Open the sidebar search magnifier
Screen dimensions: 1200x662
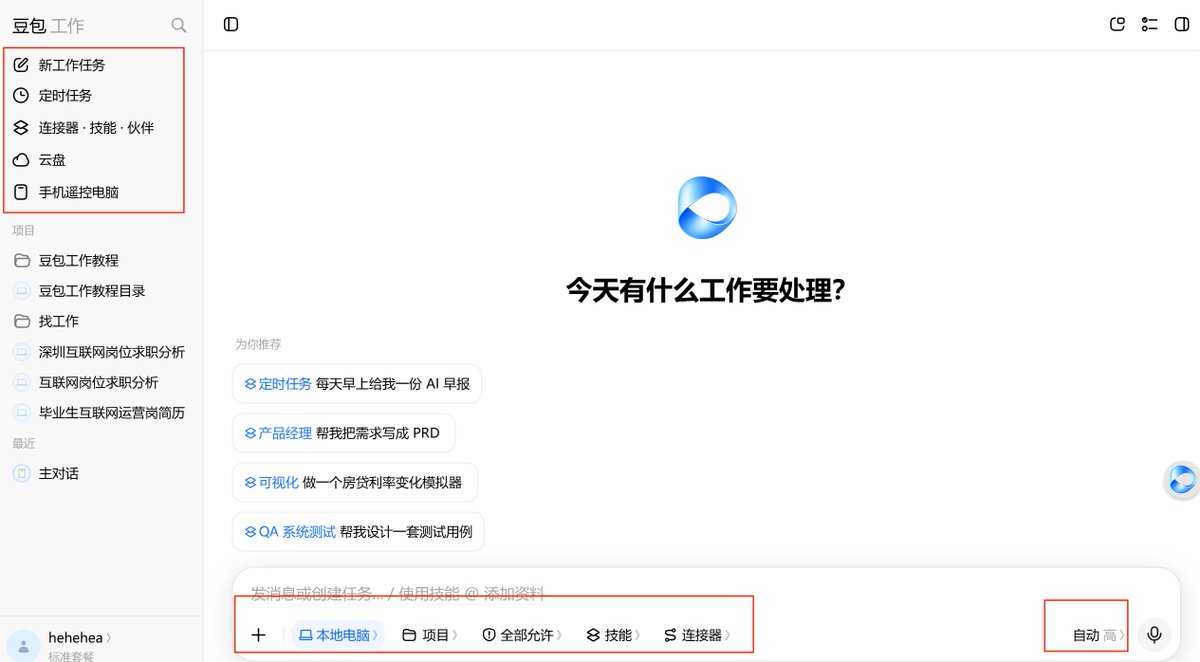pos(179,25)
